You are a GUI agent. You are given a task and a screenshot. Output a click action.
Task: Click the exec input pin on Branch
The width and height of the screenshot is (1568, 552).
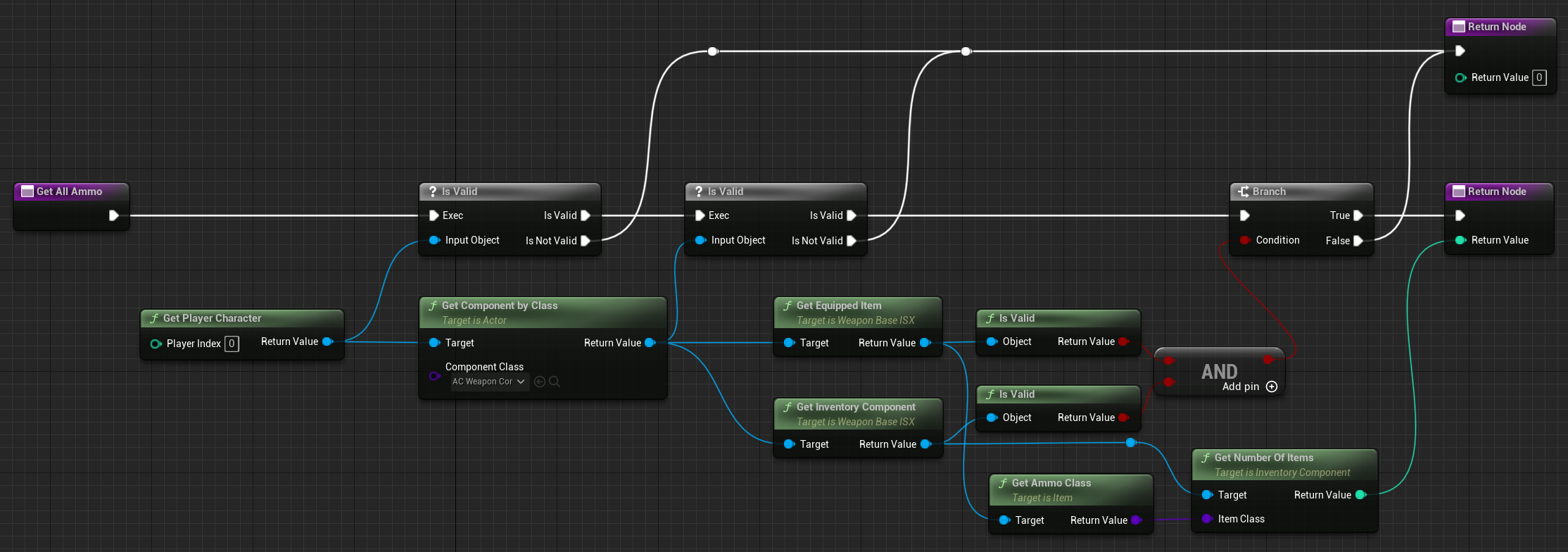coord(1245,215)
